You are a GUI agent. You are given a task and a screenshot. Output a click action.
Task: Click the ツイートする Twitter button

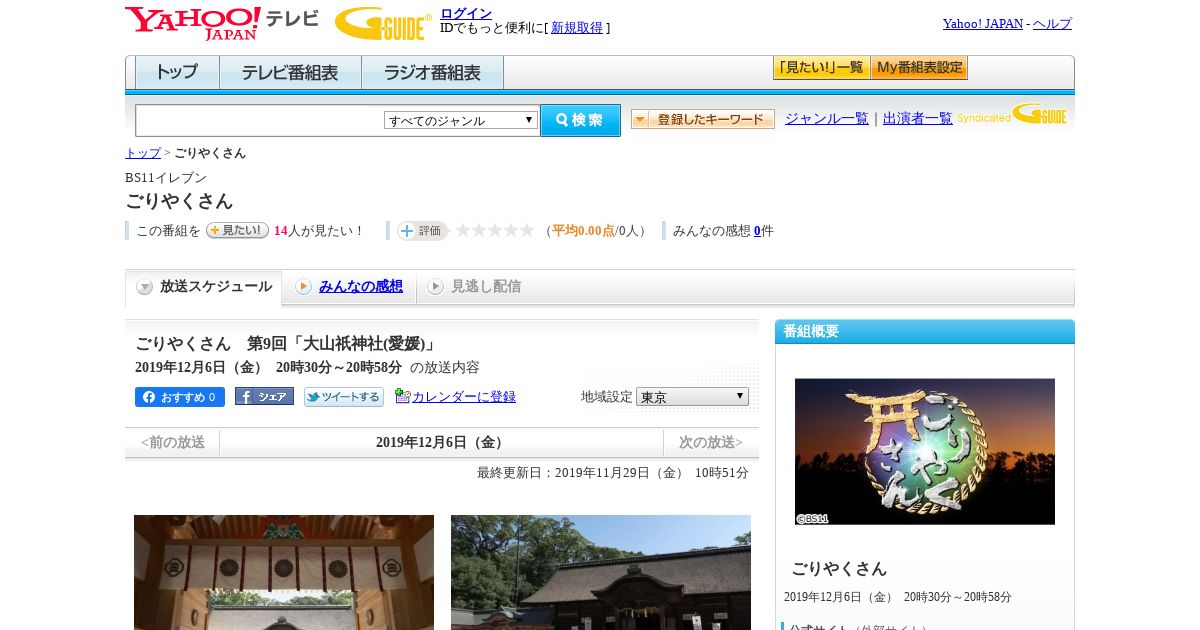click(344, 397)
